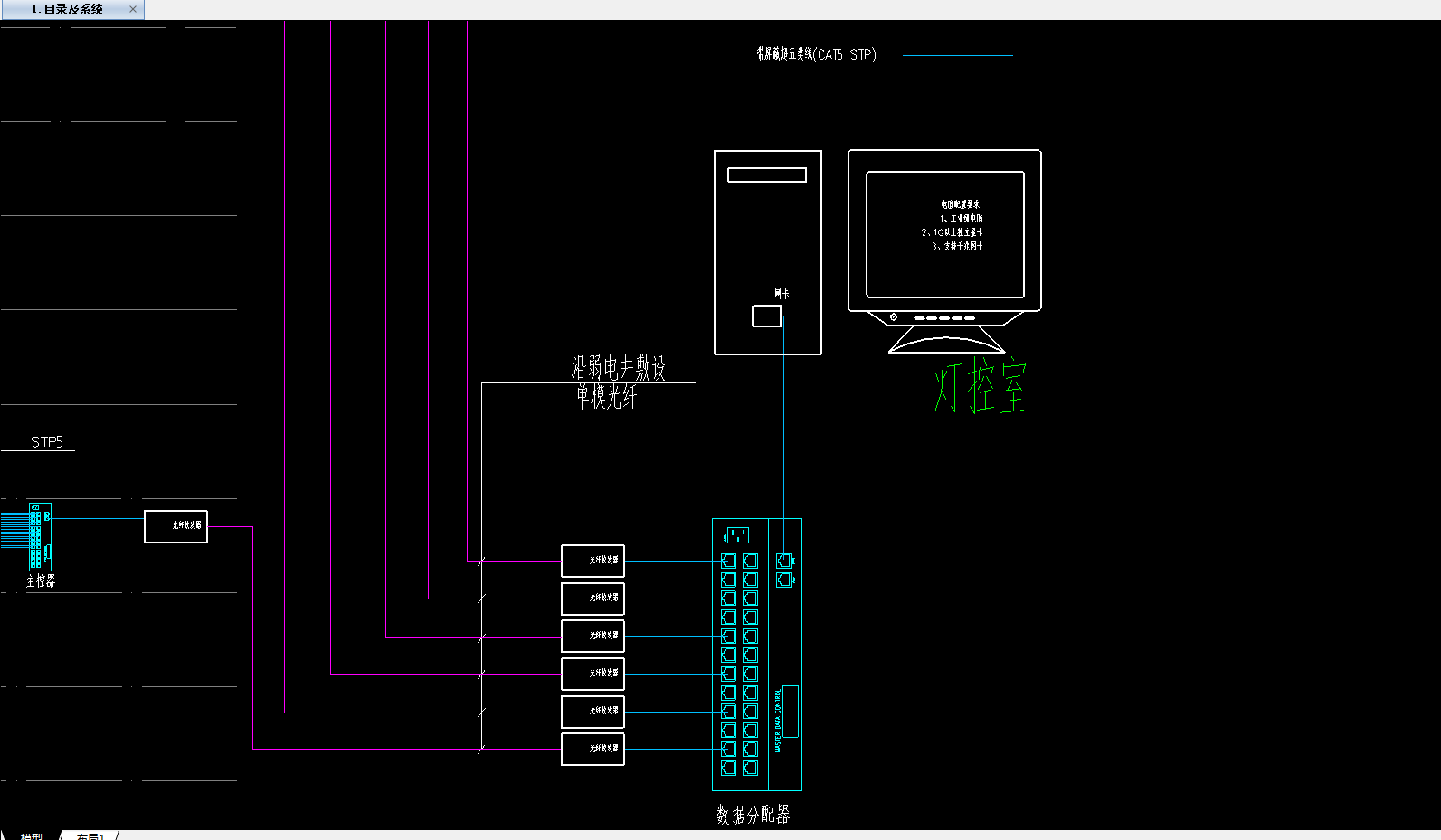Click the 网卡 text label
The image size is (1441, 840).
[x=782, y=294]
